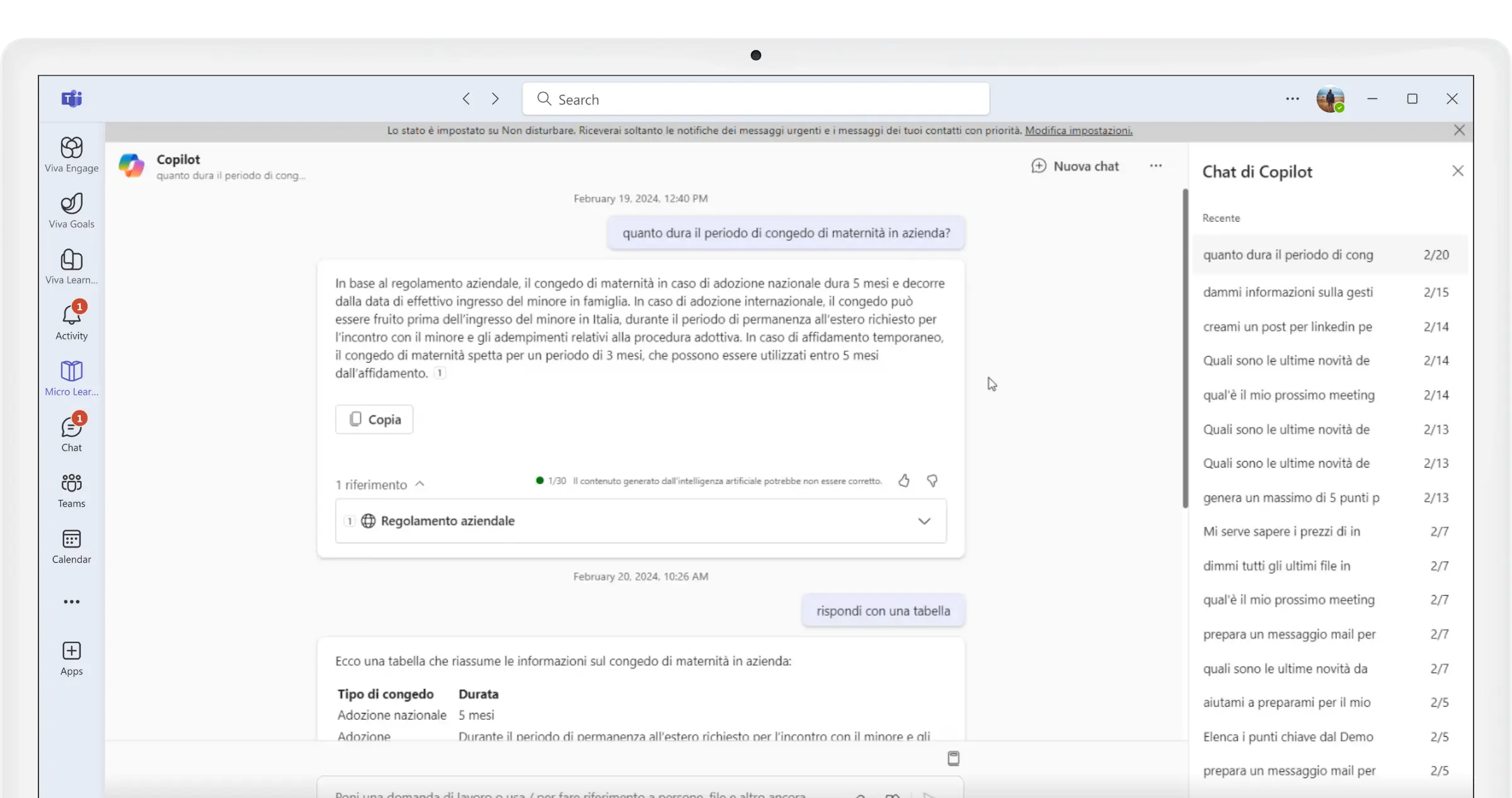Give thumbs up to the Copilot answer
This screenshot has height=798, width=1512.
click(904, 481)
